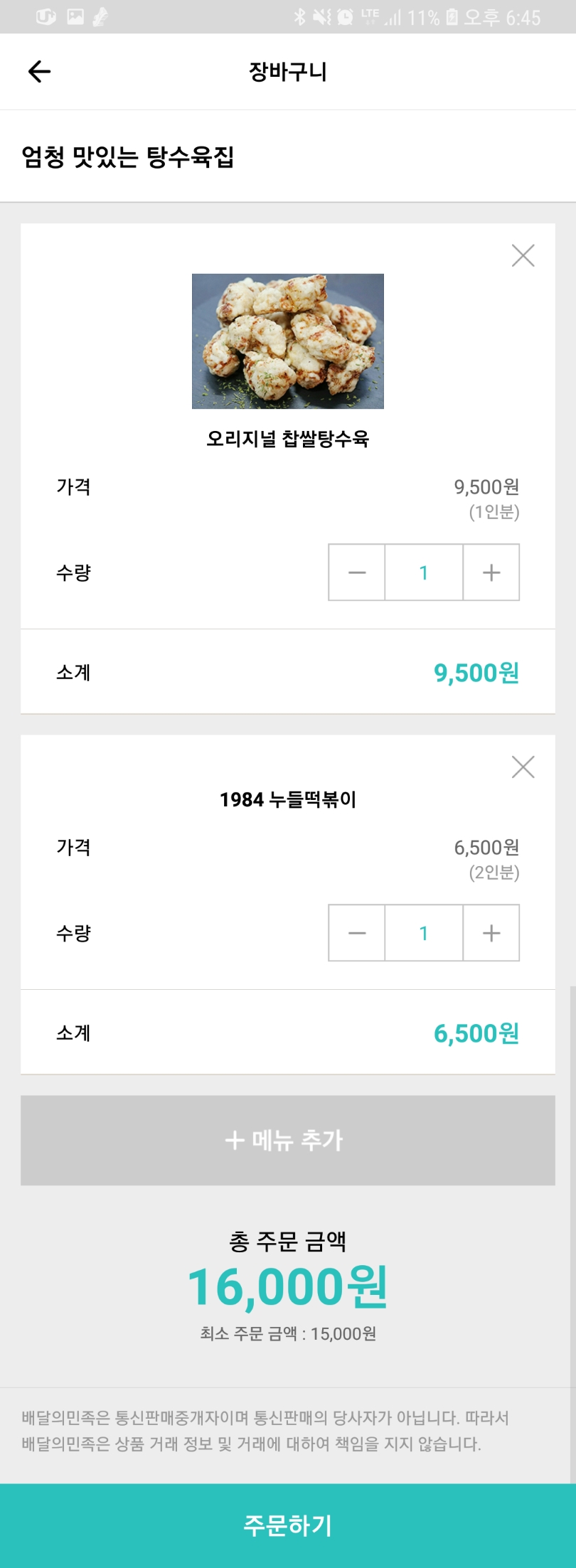This screenshot has height=1568, width=576.
Task: Tap the 1984 누들떡볶이 item title
Action: pyautogui.click(x=288, y=799)
